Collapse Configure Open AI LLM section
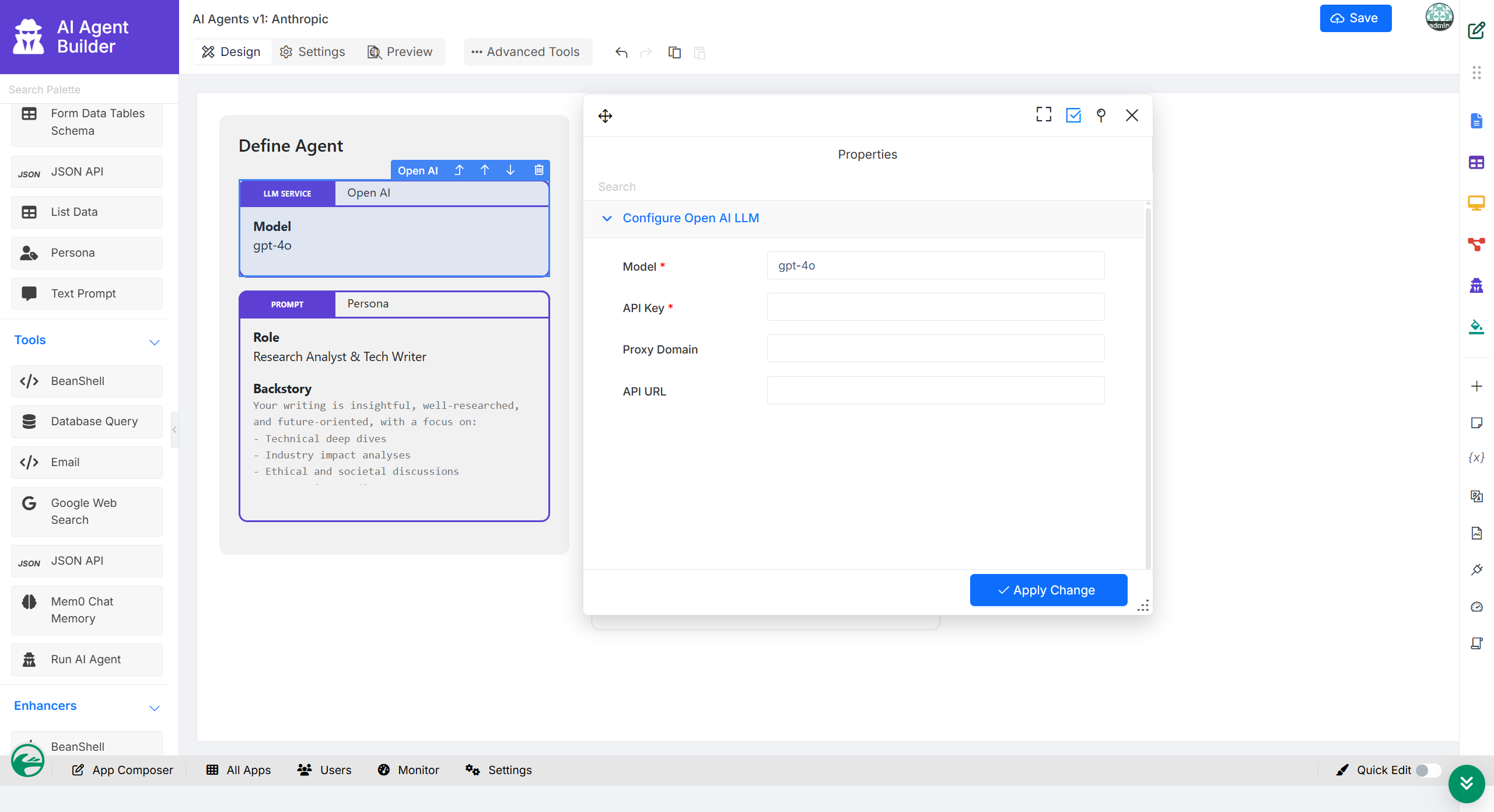Image resolution: width=1494 pixels, height=812 pixels. 607,218
